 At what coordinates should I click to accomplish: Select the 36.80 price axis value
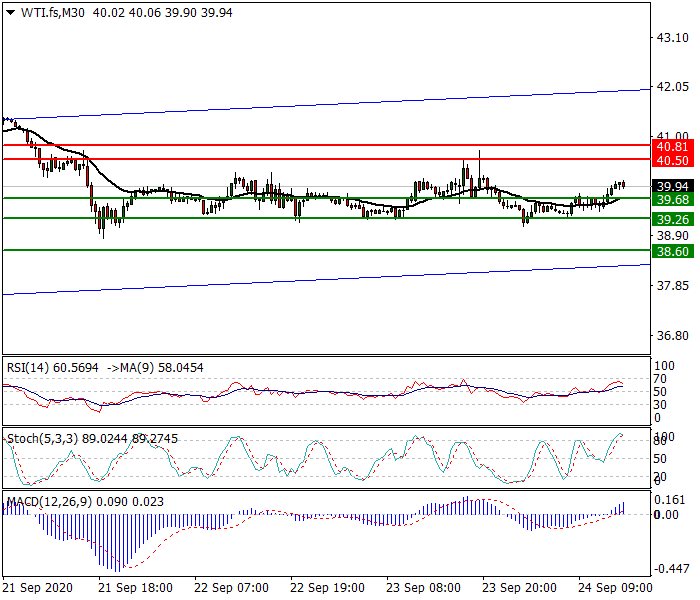[x=673, y=336]
